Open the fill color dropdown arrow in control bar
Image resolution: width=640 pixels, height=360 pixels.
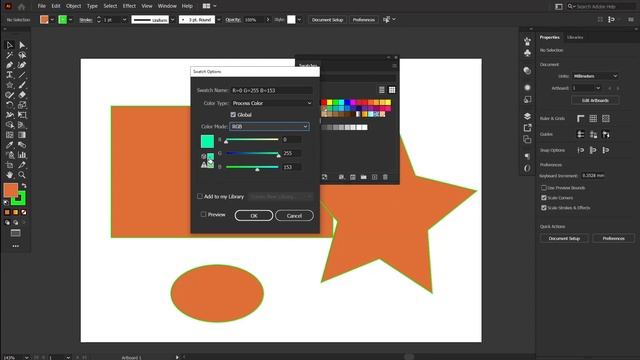(x=52, y=20)
